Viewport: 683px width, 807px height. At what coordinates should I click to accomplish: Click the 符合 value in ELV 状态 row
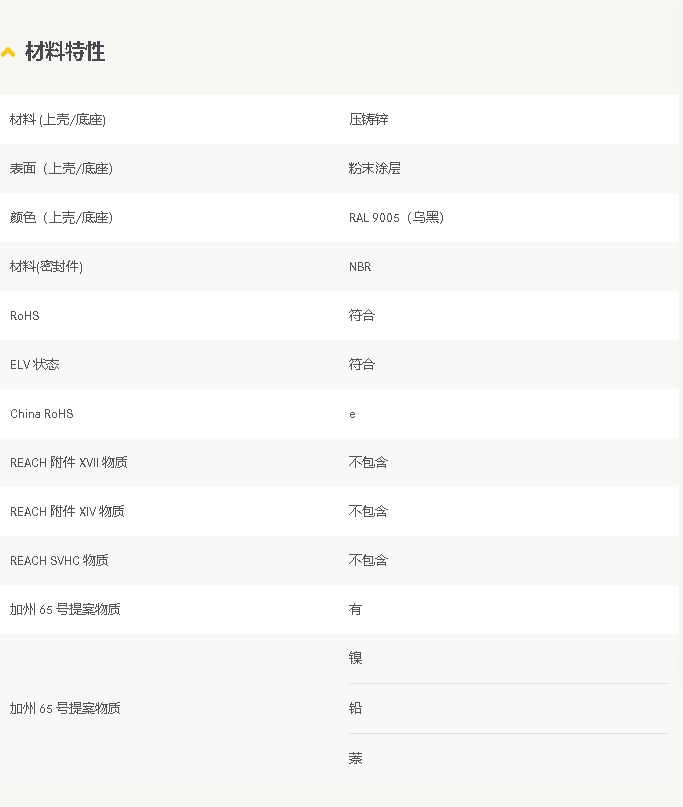362,364
